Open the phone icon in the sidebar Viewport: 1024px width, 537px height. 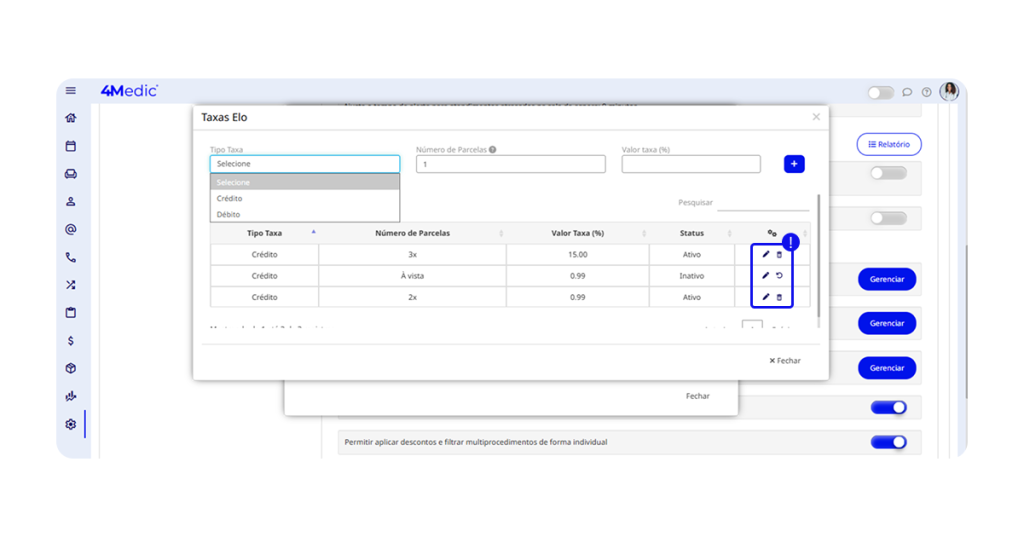pyautogui.click(x=71, y=257)
